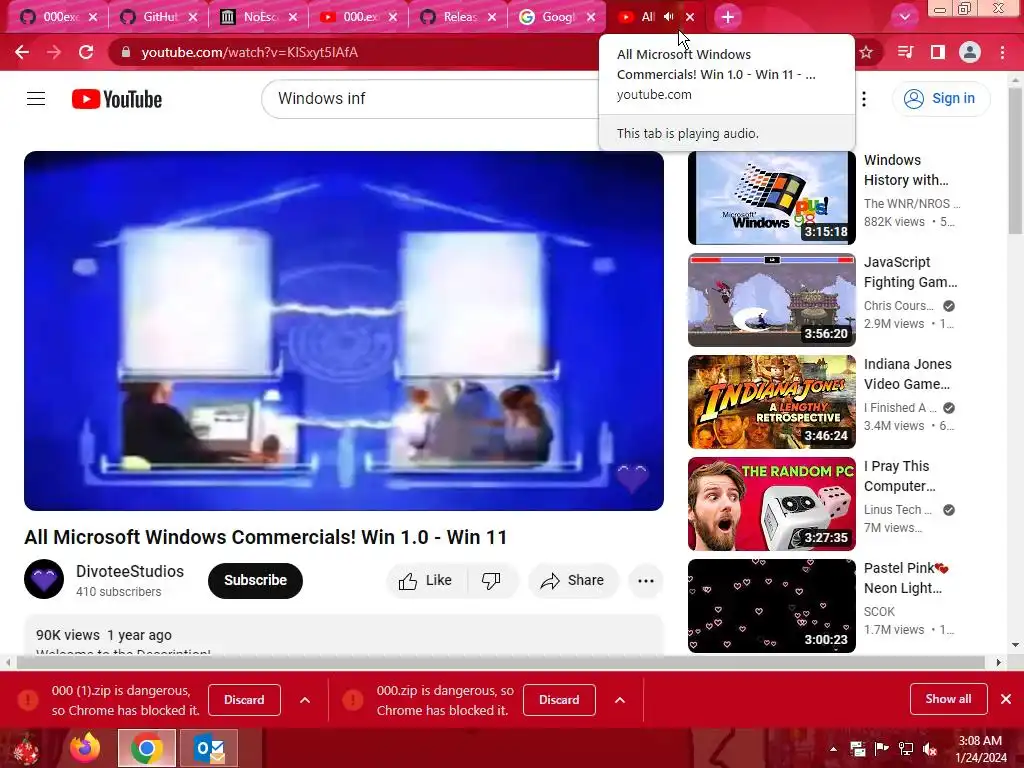
Task: Open the Chrome three-dot menu
Action: [1002, 52]
